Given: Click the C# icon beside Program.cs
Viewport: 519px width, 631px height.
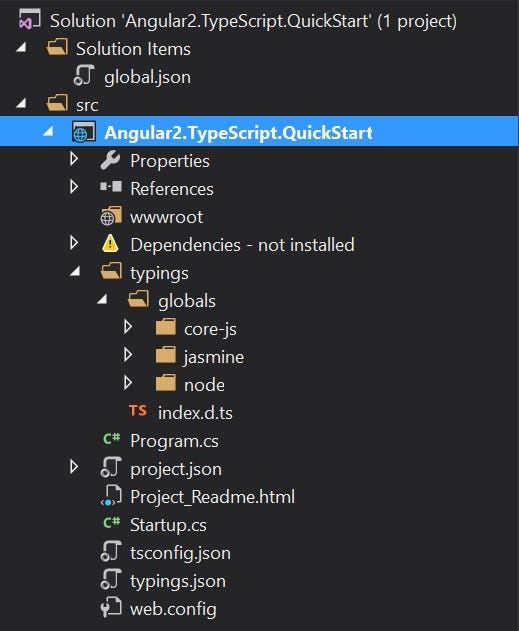Looking at the screenshot, I should tap(111, 439).
